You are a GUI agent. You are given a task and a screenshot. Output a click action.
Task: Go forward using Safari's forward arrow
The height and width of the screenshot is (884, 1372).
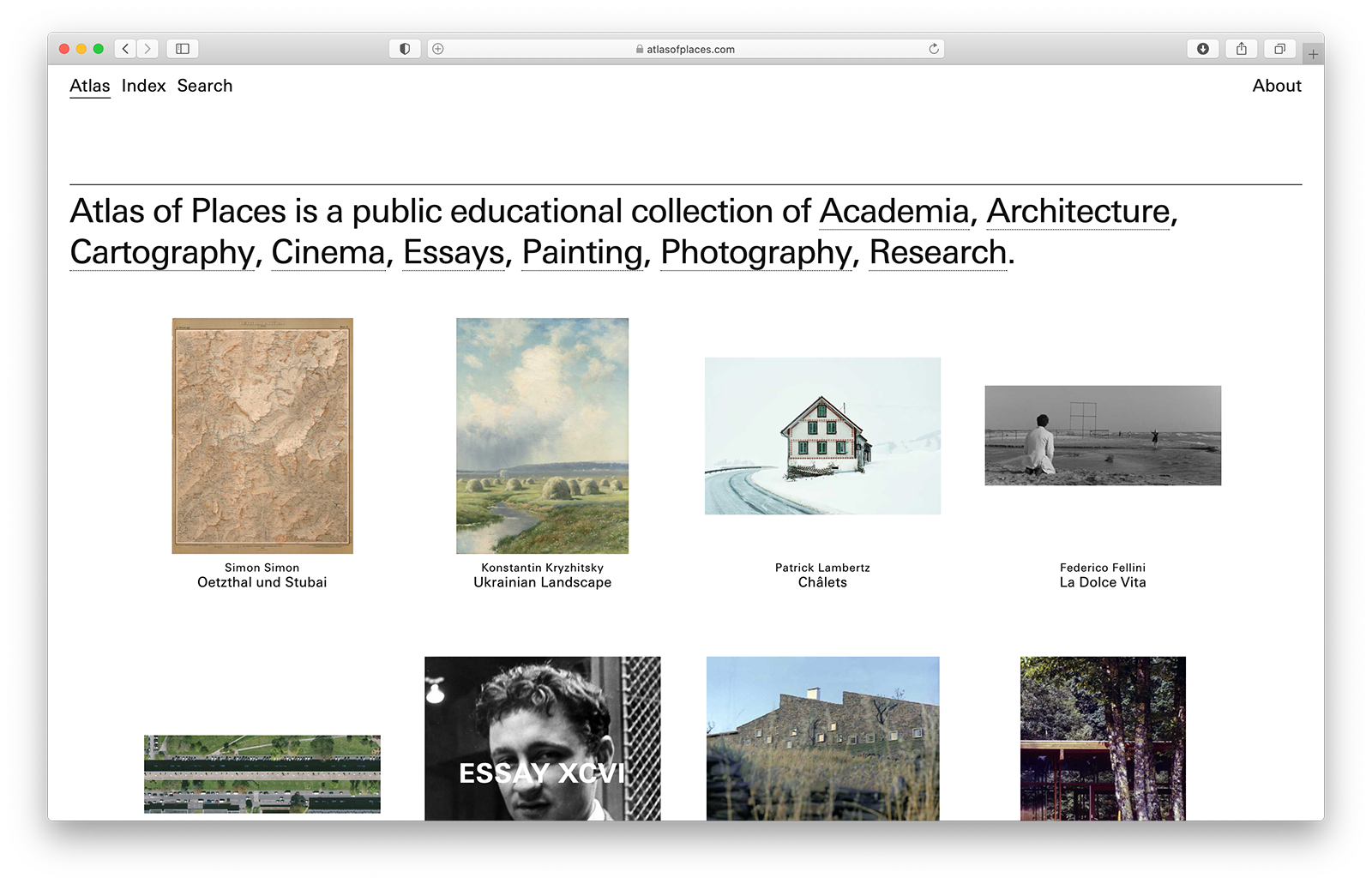click(147, 49)
